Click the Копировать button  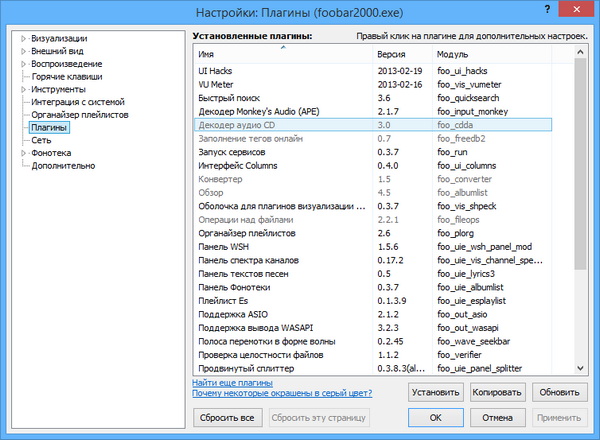[x=497, y=393]
